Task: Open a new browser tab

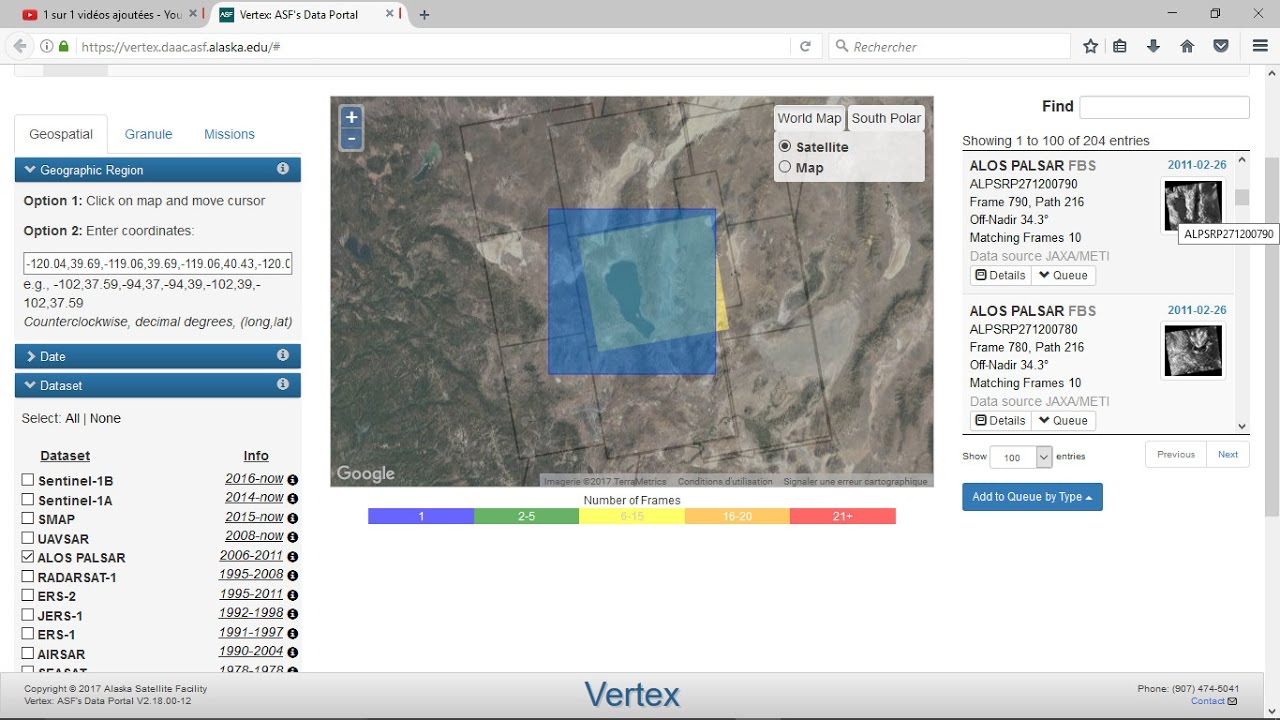Action: (424, 15)
